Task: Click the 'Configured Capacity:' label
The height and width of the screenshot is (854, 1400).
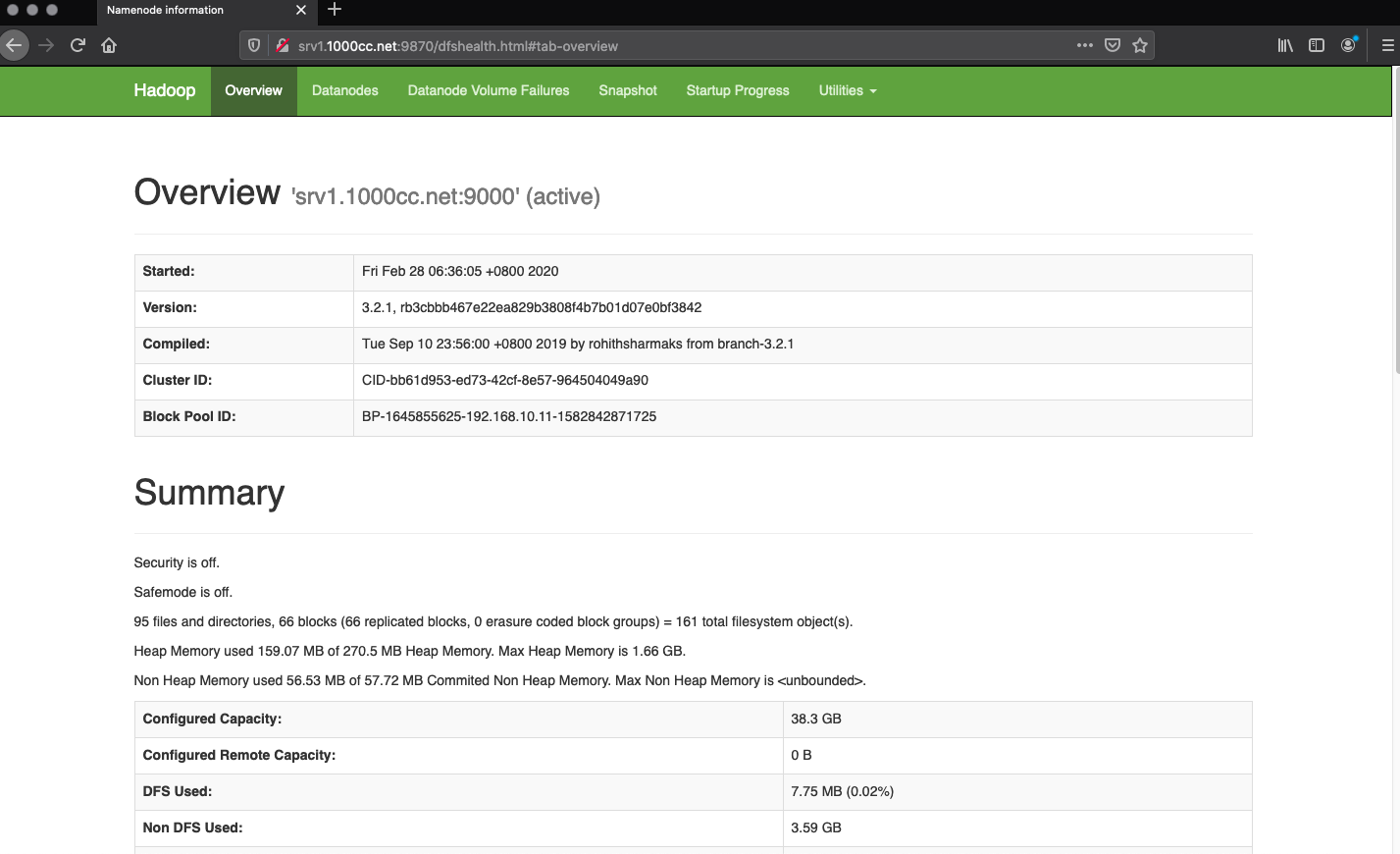Action: 212,719
